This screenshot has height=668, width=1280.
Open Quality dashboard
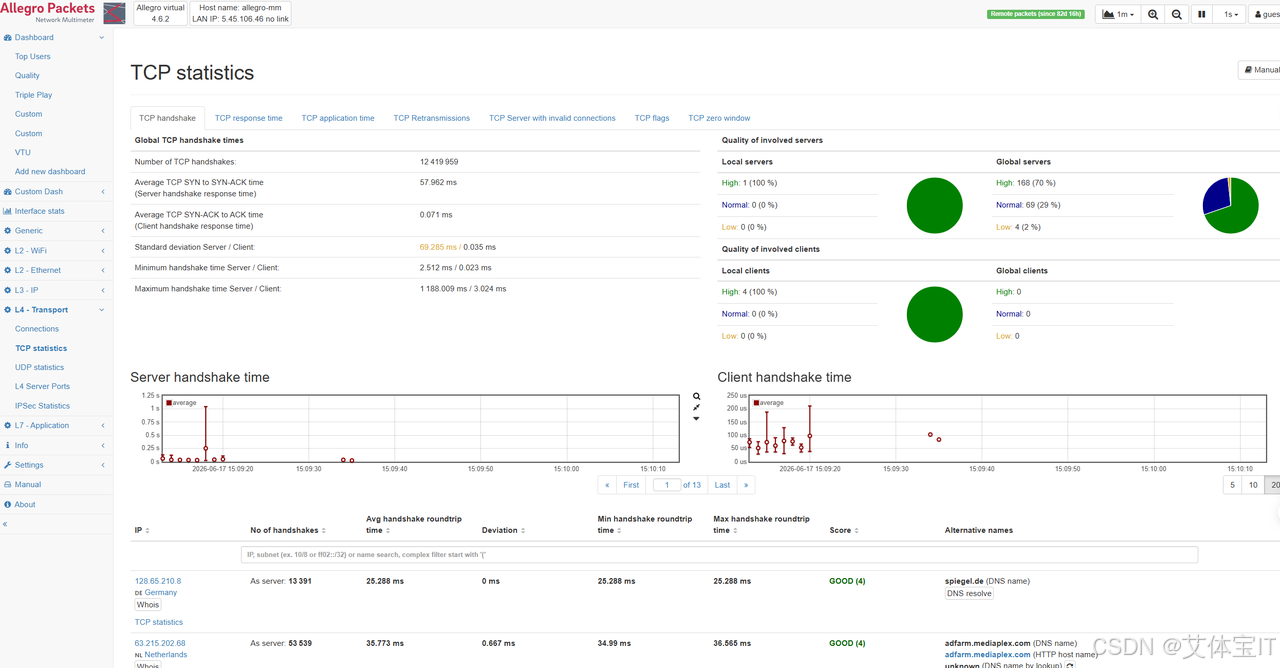27,76
